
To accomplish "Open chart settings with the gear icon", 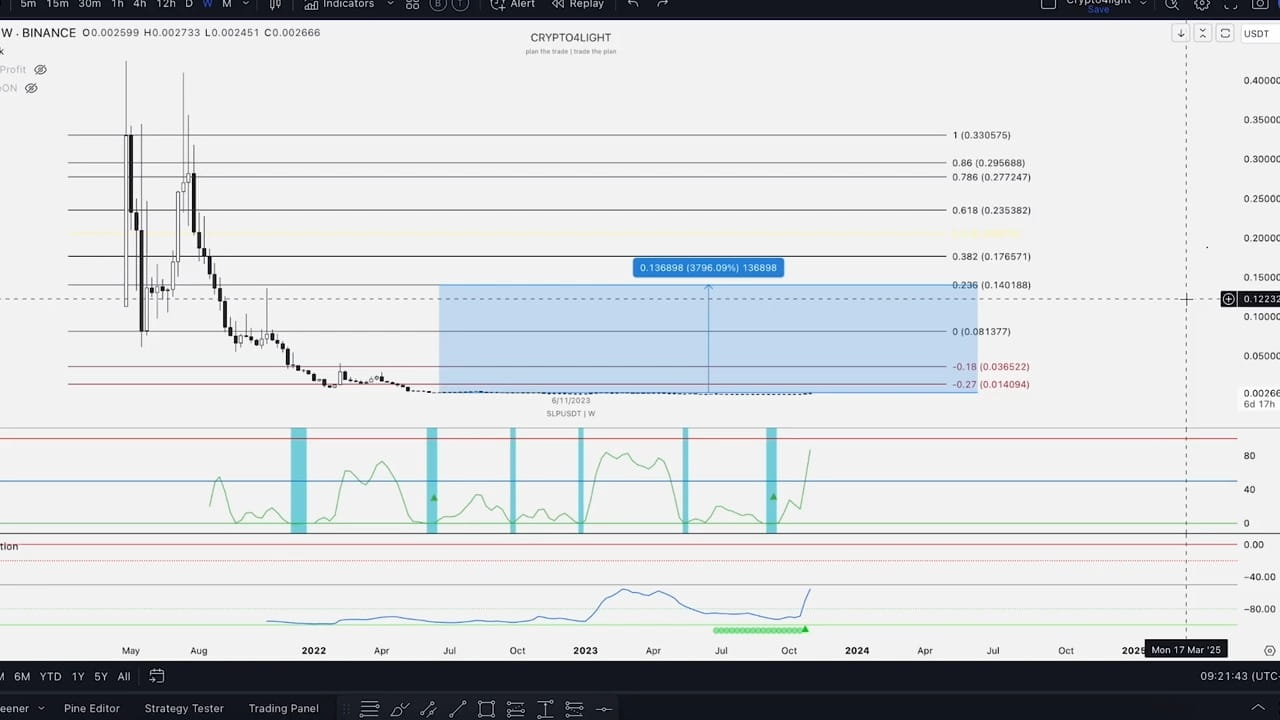I will 1202,5.
